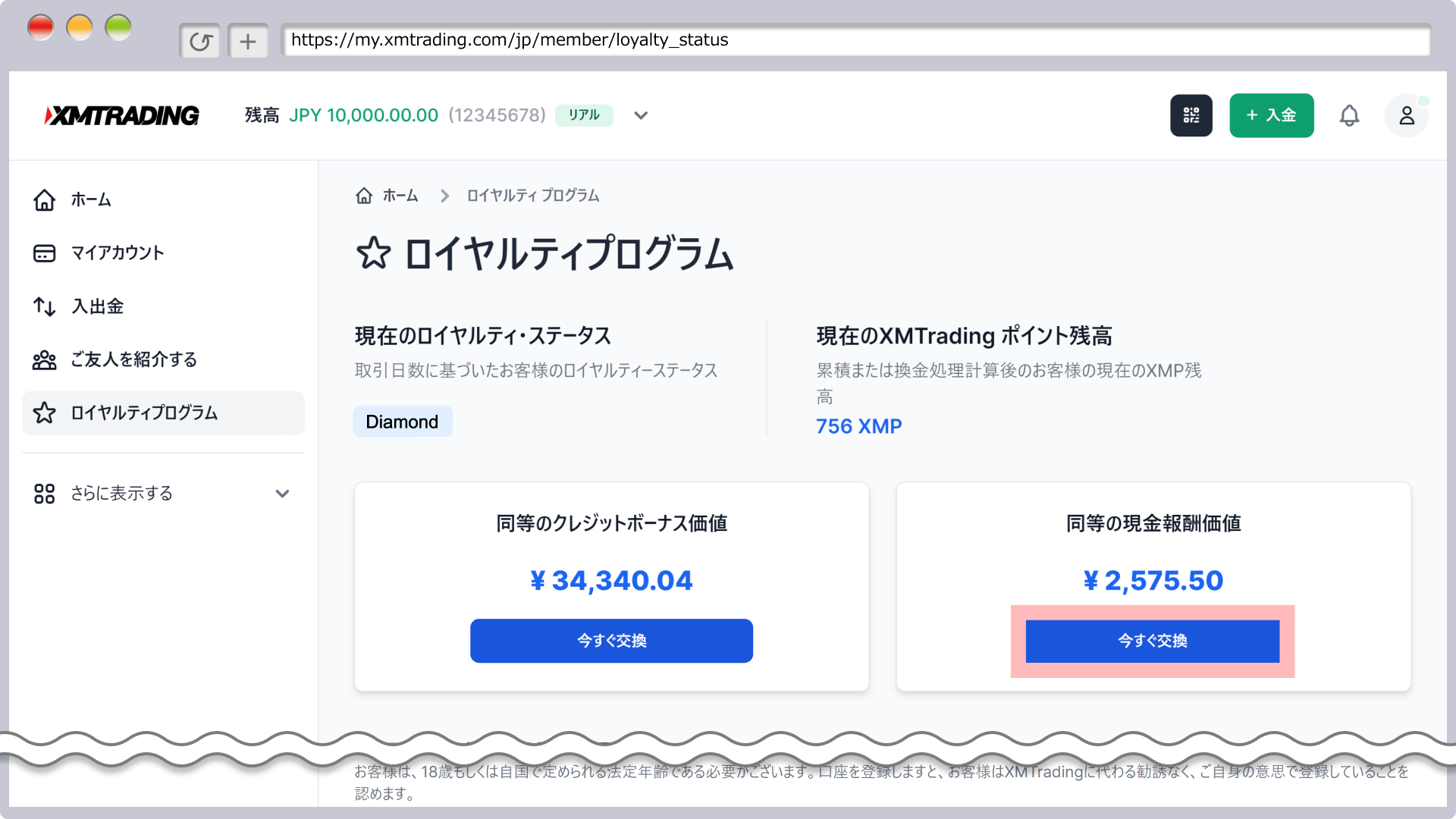1456x819 pixels.
Task: Click the browser reload icon
Action: [x=200, y=41]
